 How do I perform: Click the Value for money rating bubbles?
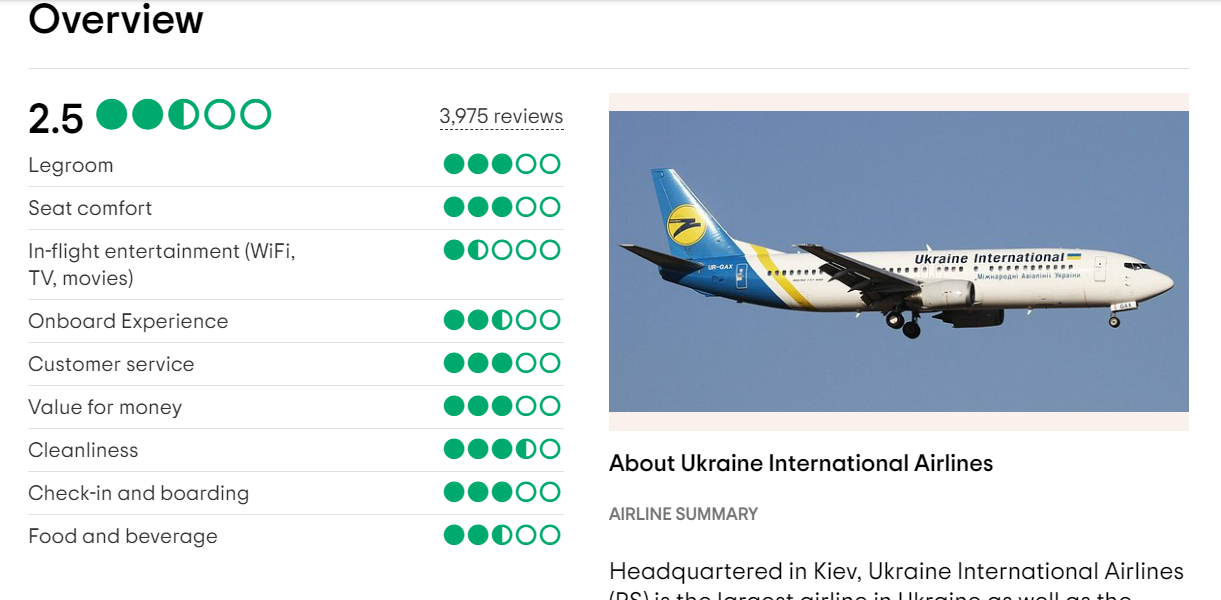pyautogui.click(x=502, y=406)
